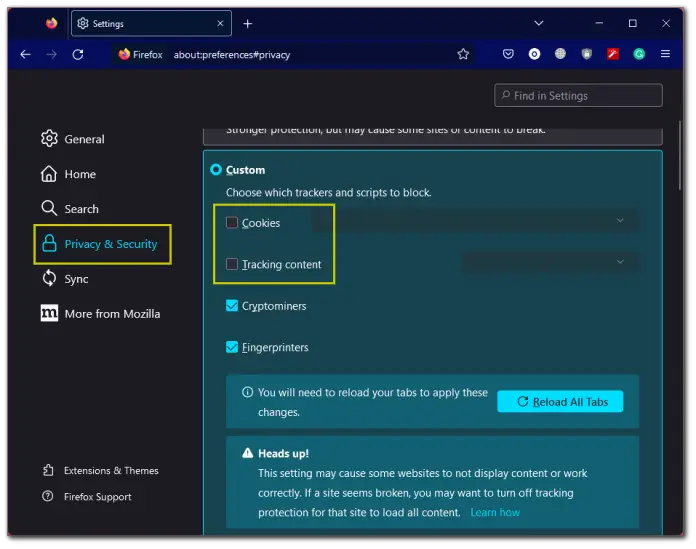
Task: Click the Heads up warning triangle icon
Action: pyautogui.click(x=247, y=453)
